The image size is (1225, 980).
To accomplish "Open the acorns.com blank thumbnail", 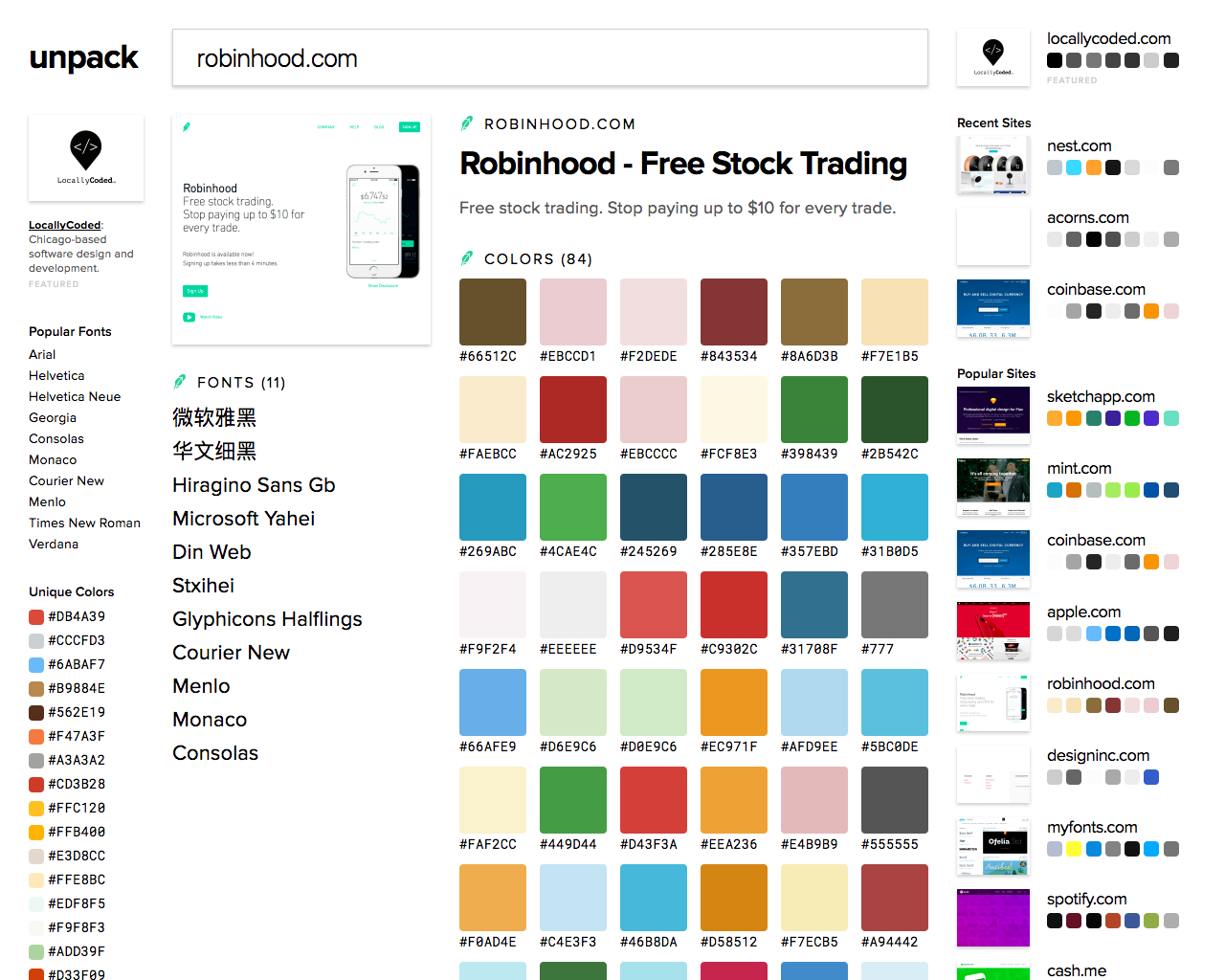I will coord(993,236).
